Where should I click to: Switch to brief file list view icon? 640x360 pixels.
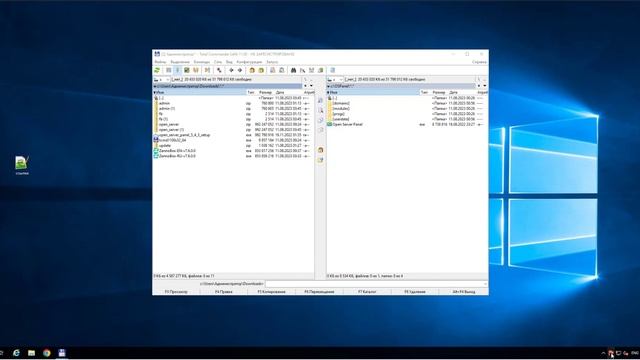(x=169, y=70)
